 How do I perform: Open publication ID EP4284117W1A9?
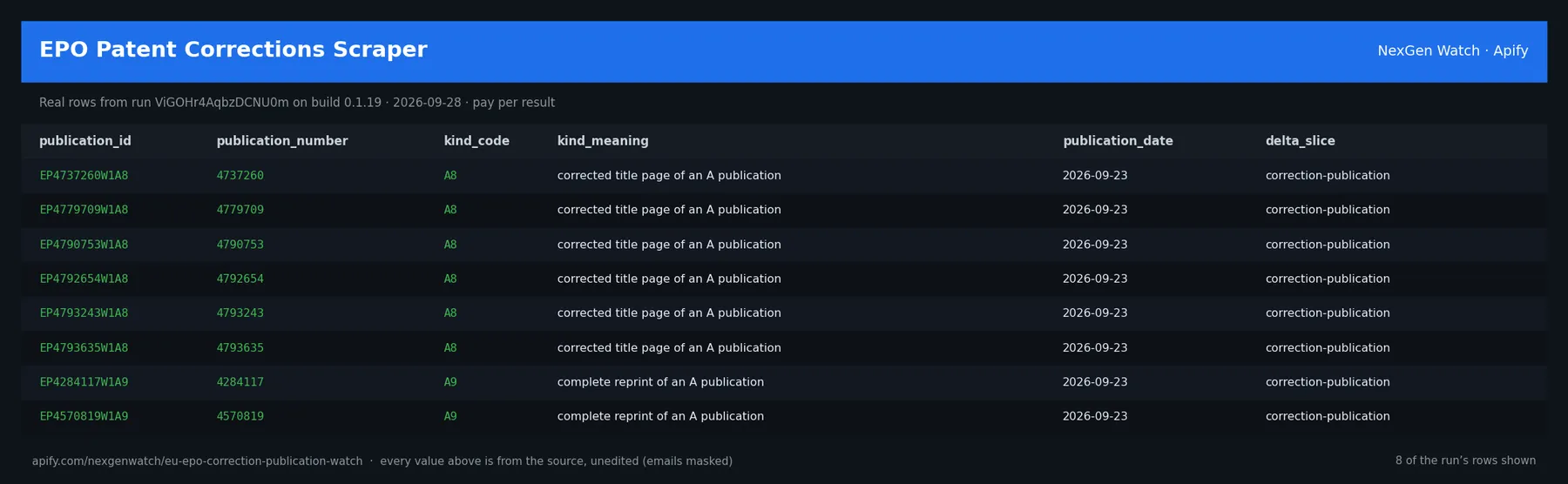(x=84, y=382)
